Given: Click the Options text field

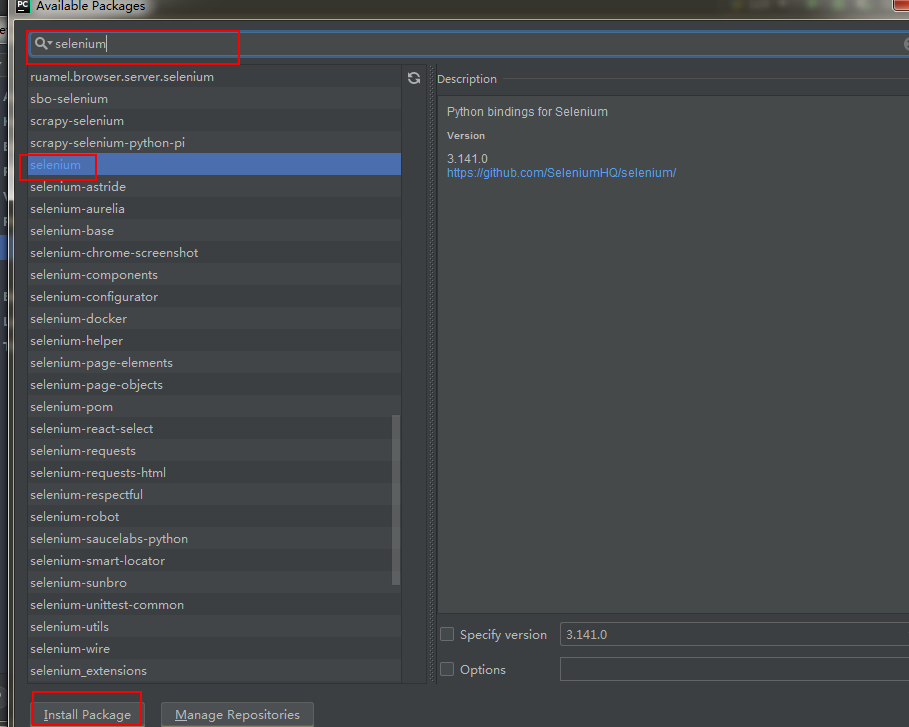Looking at the screenshot, I should [x=734, y=669].
